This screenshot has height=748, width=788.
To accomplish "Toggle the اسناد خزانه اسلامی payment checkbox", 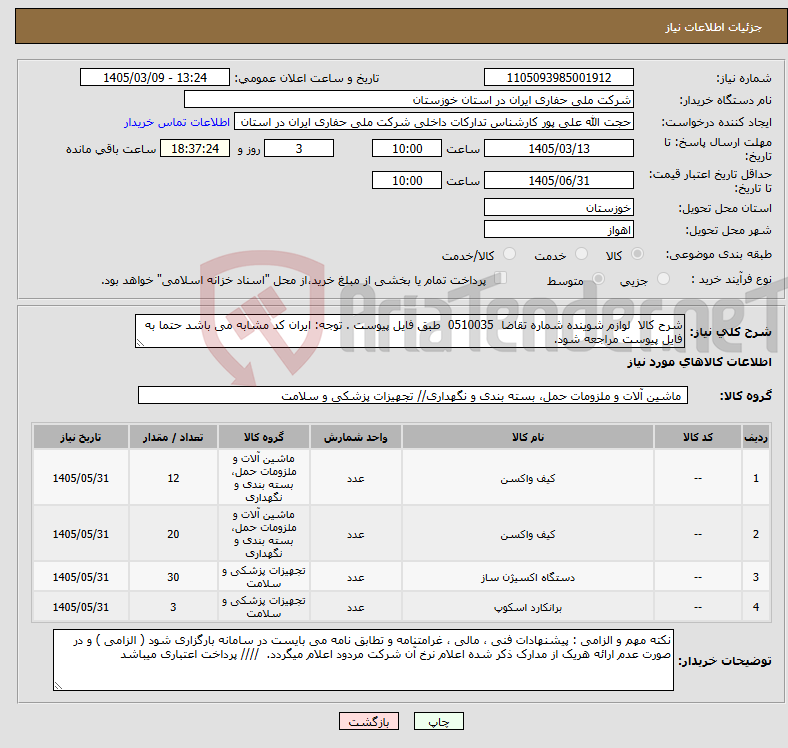I will pyautogui.click(x=501, y=277).
